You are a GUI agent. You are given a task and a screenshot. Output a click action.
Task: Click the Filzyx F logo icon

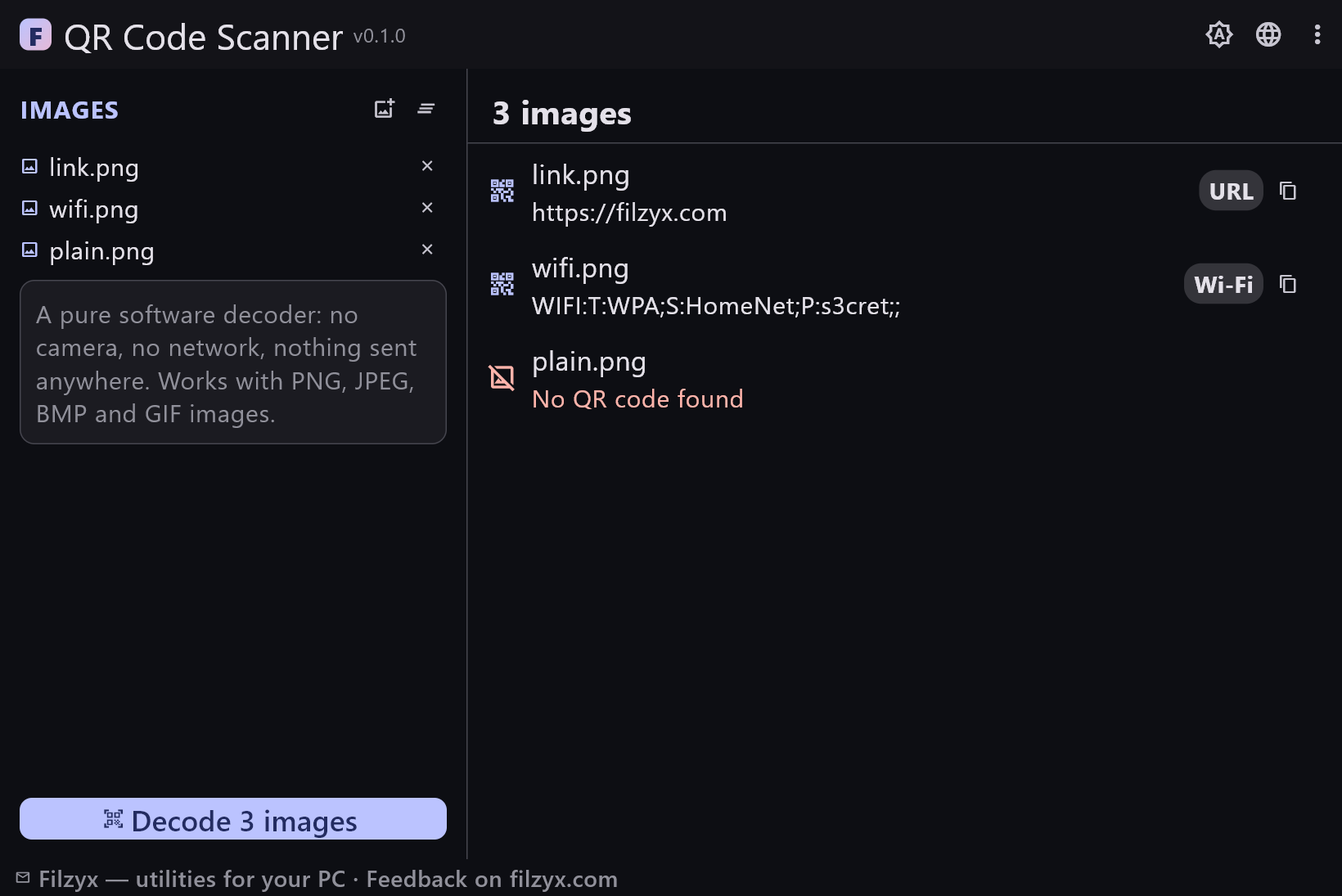[35, 35]
